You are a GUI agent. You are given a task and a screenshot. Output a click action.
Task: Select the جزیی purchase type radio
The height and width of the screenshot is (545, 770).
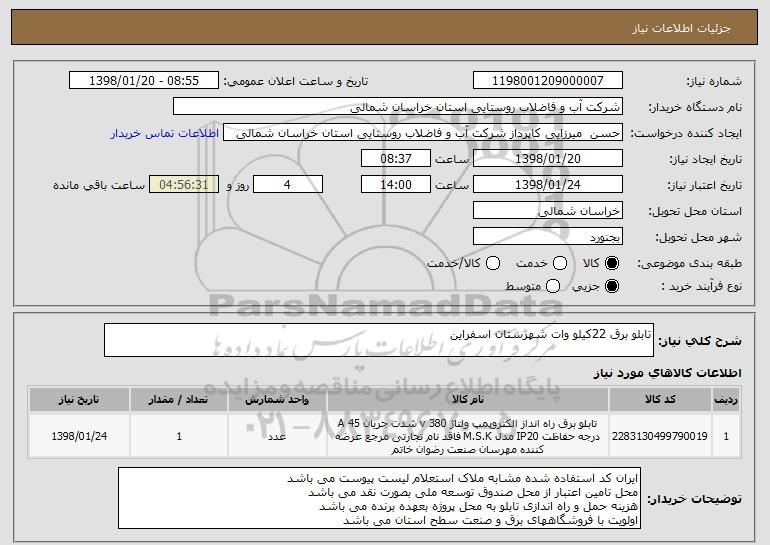point(612,286)
